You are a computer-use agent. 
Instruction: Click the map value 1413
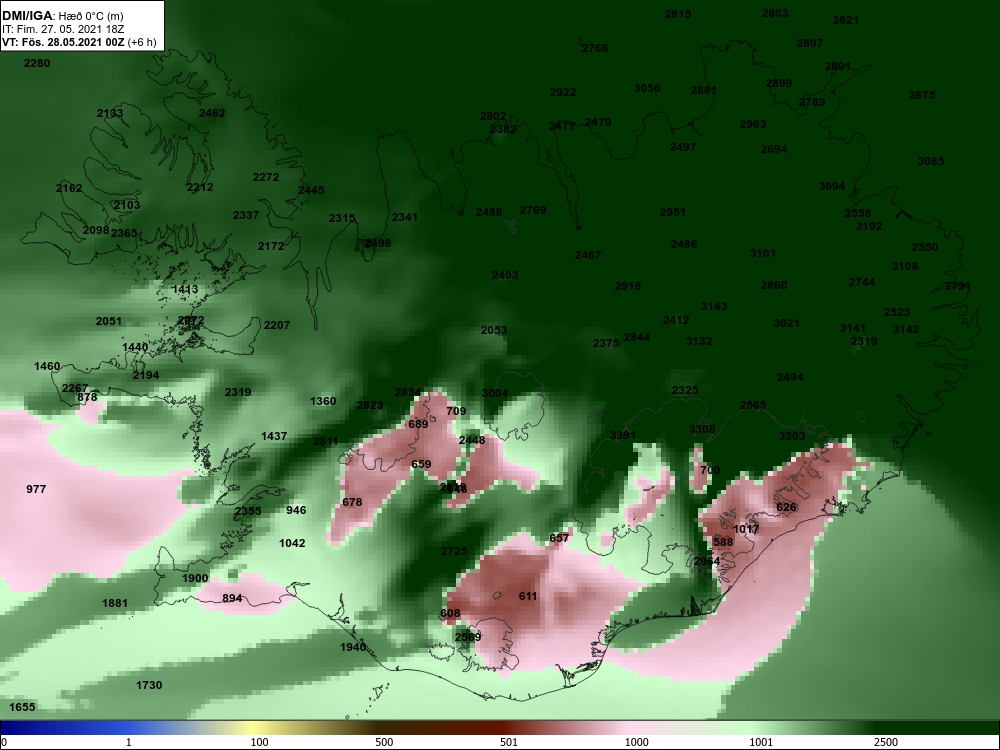point(185,290)
